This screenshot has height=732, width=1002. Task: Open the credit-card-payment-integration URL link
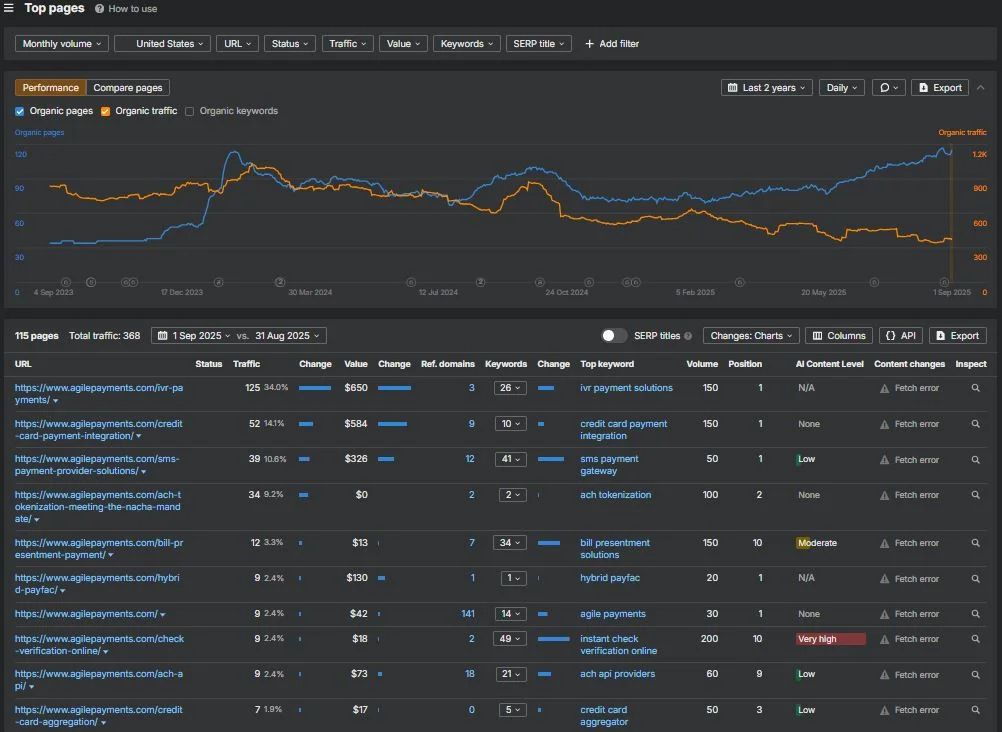tap(98, 430)
